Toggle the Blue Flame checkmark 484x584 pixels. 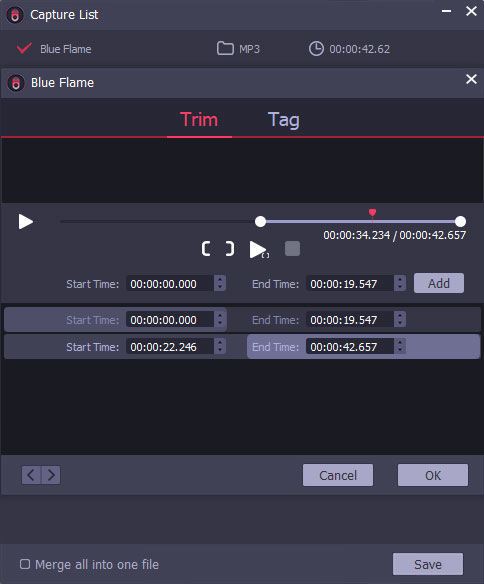tap(24, 48)
